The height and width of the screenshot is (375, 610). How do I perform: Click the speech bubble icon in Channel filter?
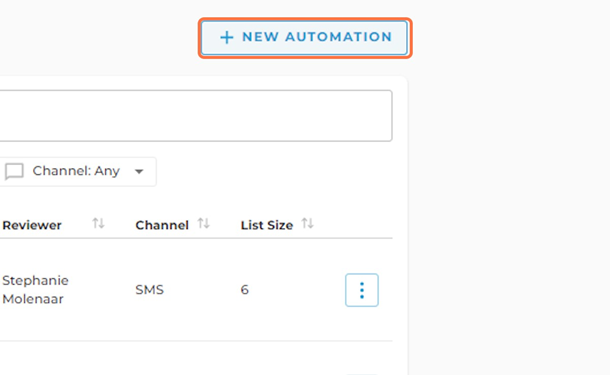(14, 172)
